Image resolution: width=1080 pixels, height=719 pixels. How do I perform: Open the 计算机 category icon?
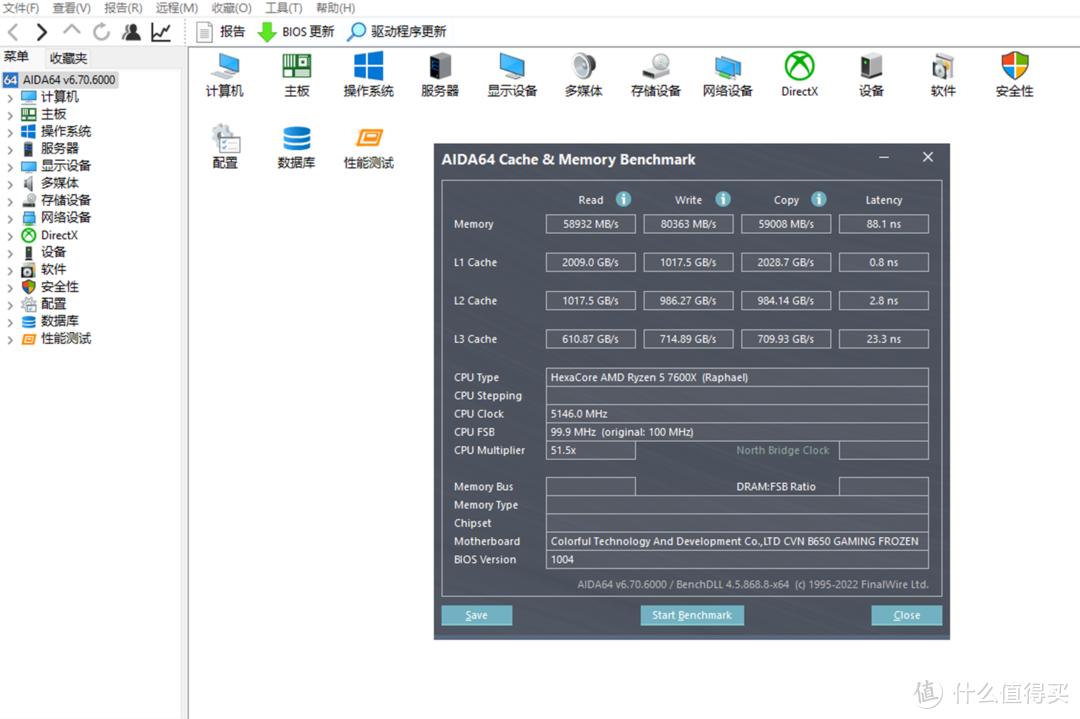[224, 73]
